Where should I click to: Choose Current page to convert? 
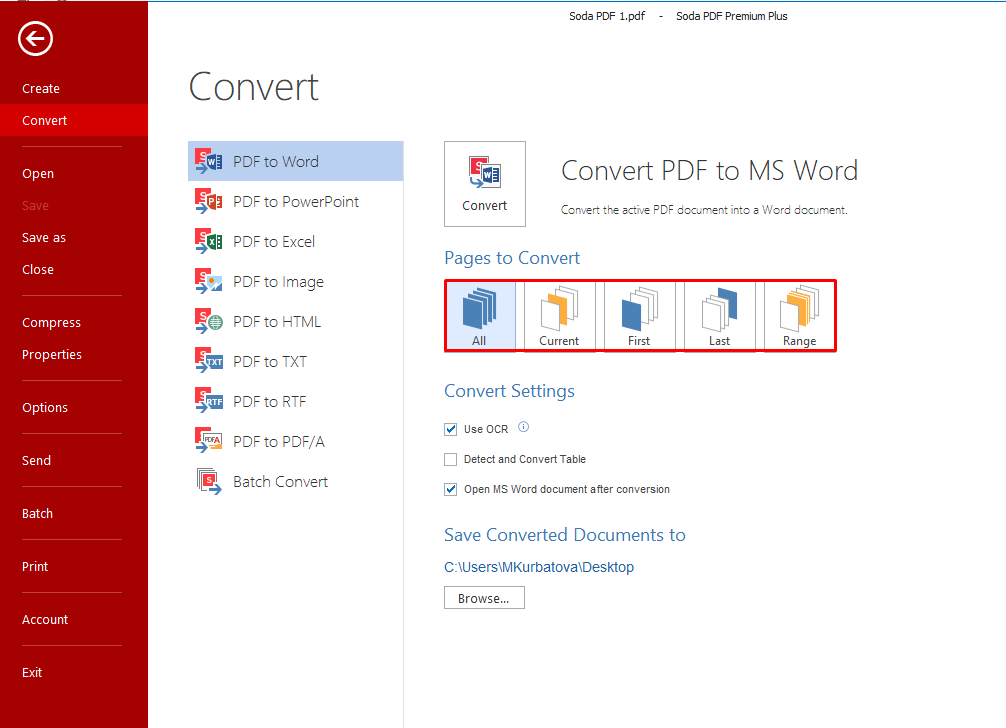(559, 316)
